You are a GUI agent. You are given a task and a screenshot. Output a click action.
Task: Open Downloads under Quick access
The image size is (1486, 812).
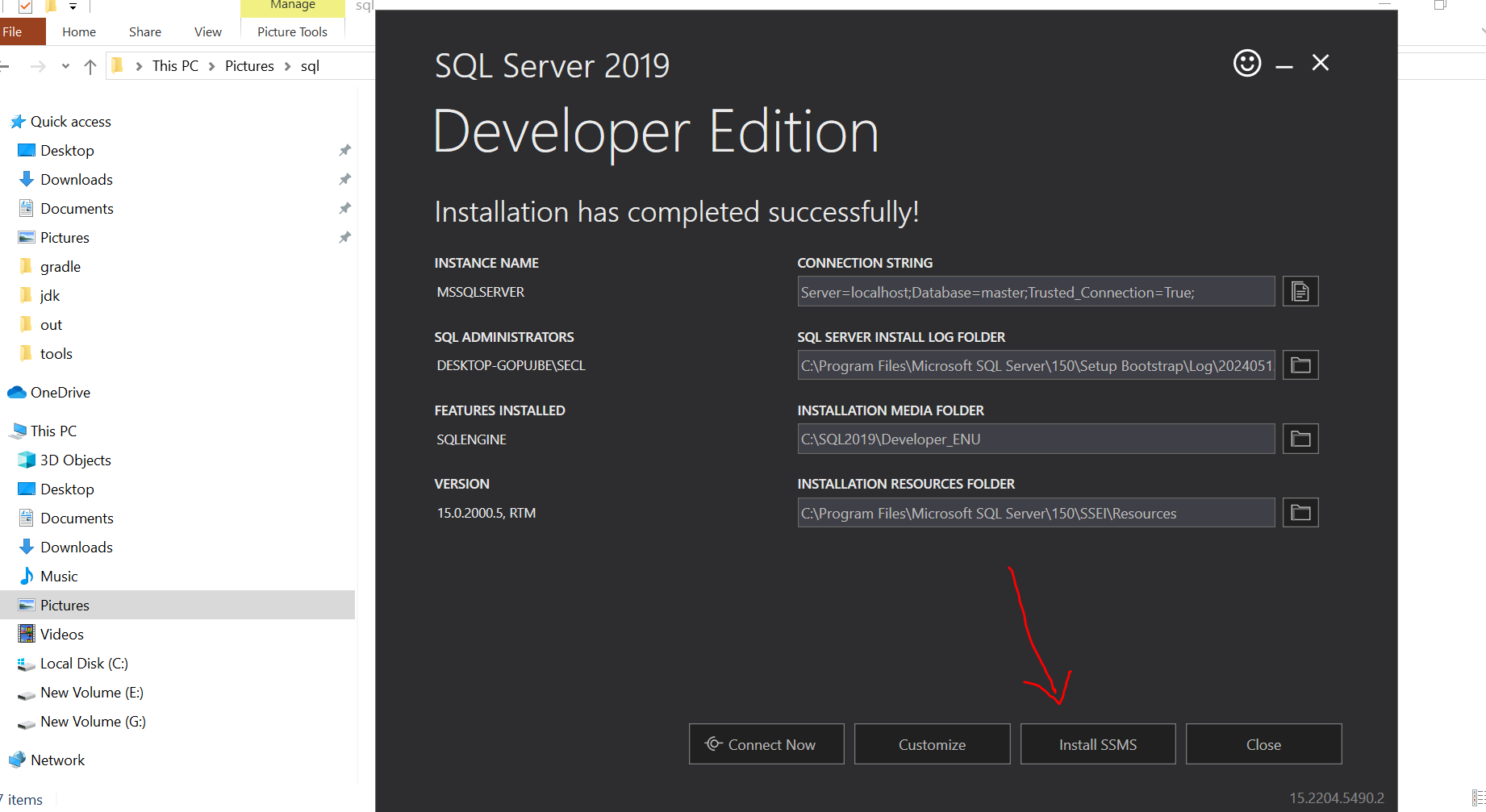[77, 180]
